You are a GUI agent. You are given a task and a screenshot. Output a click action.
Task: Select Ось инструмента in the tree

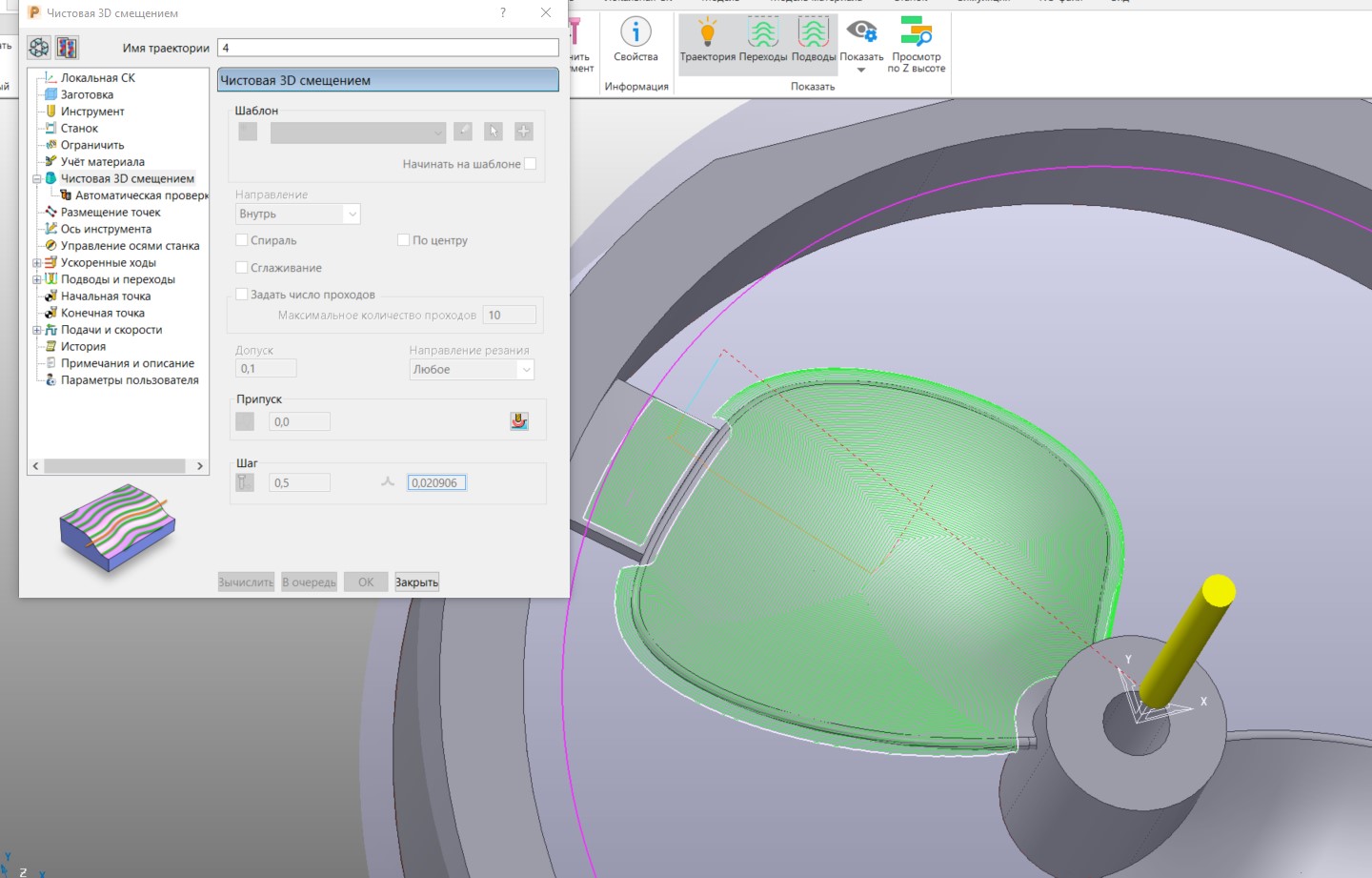pos(106,229)
